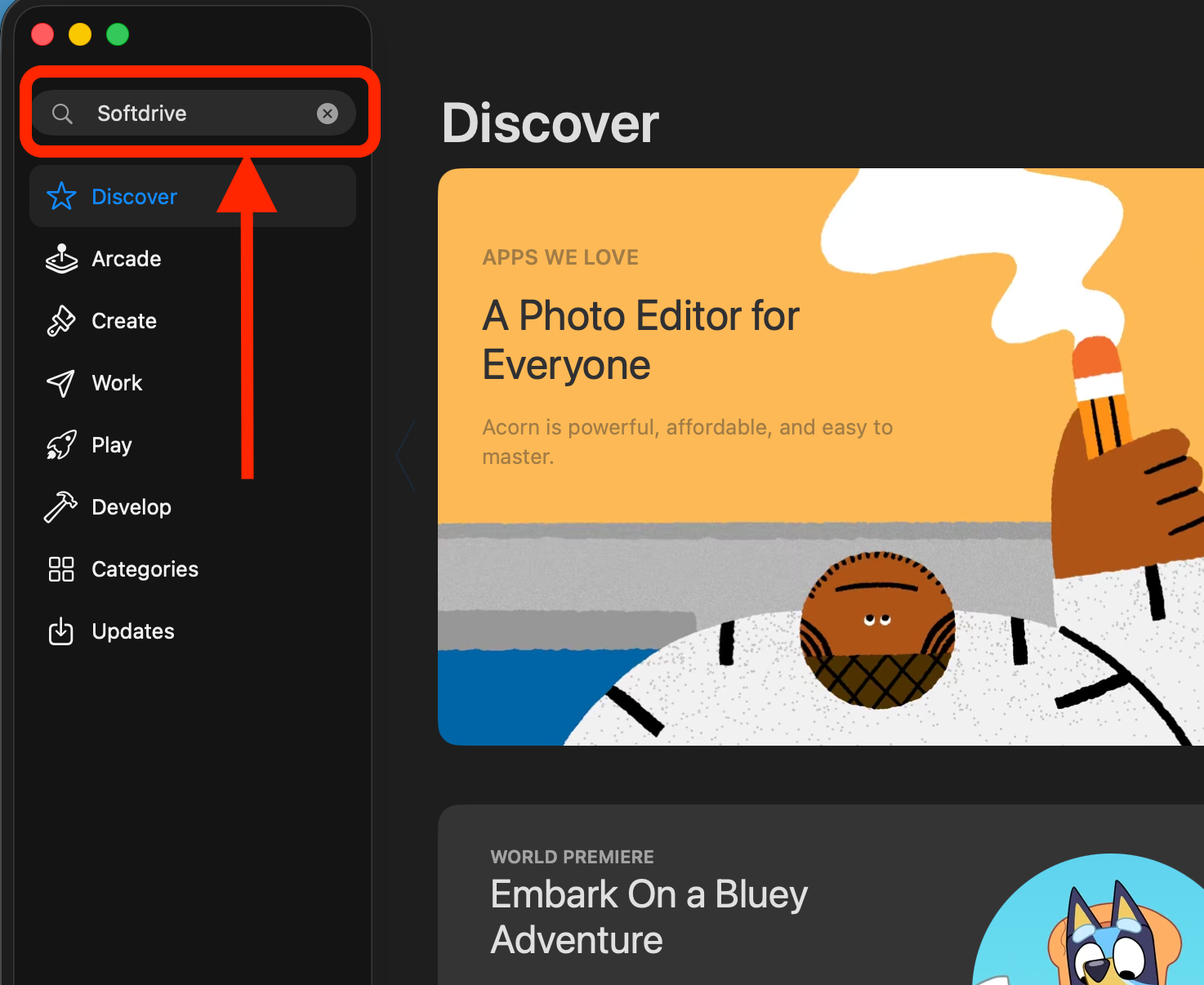This screenshot has height=985, width=1204.
Task: Open the Updates sidebar section
Action: click(193, 631)
